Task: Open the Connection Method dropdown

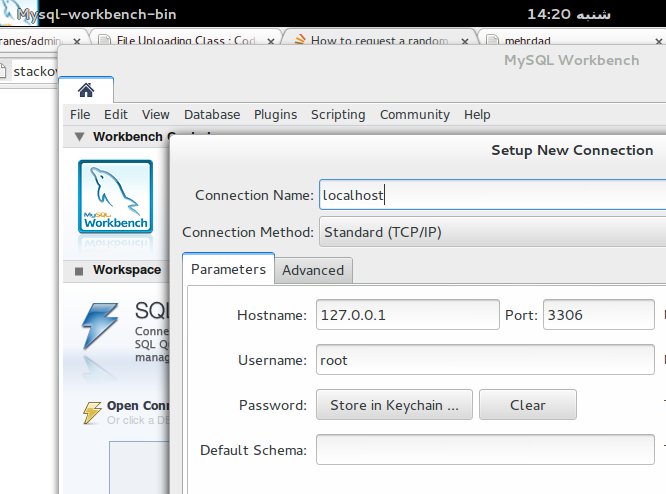Action: click(x=492, y=232)
